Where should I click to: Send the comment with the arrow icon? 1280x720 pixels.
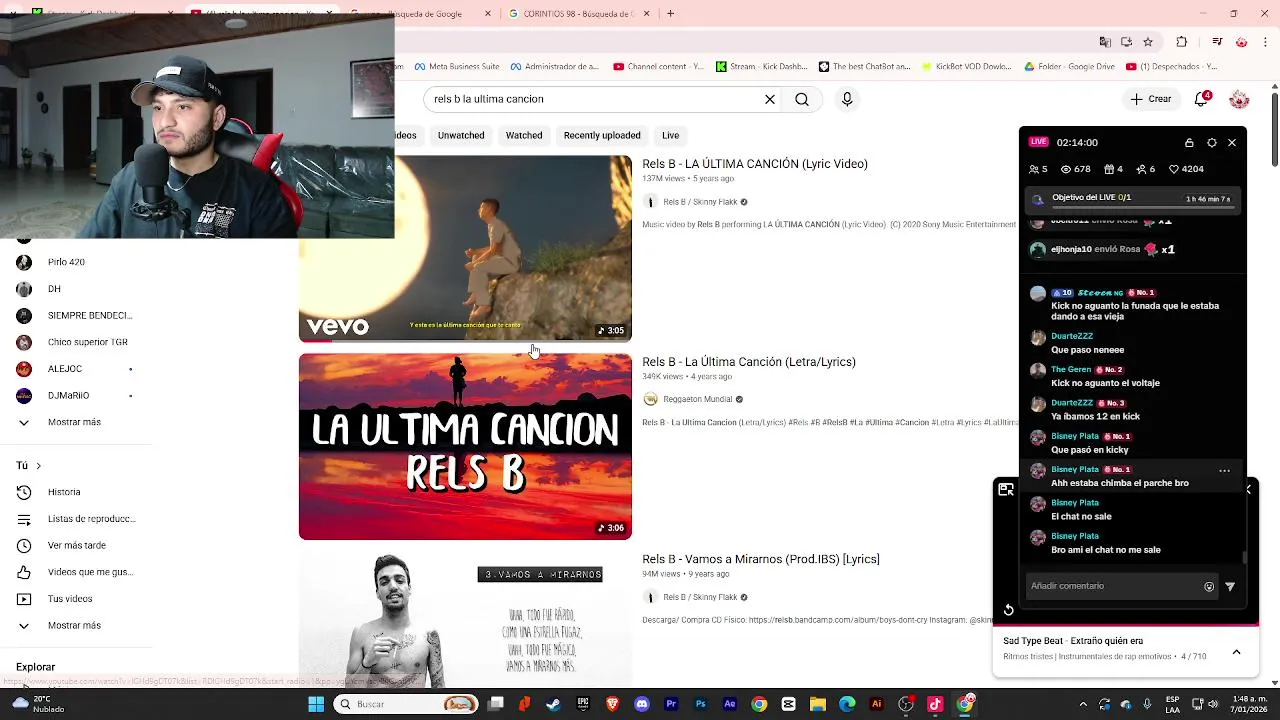[x=1230, y=587]
